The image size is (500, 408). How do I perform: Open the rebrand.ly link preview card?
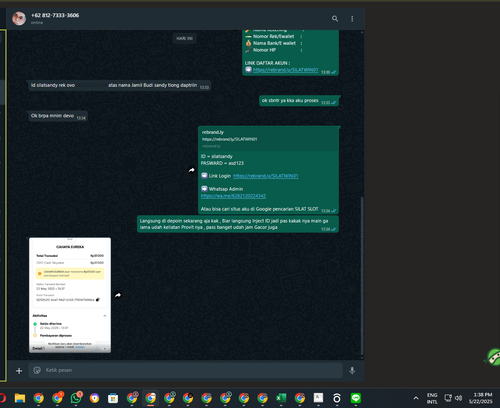(x=269, y=139)
